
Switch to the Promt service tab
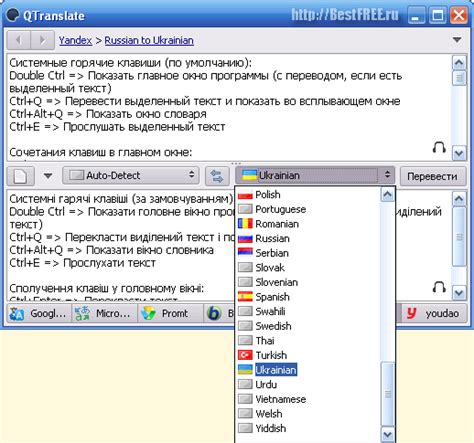170,313
